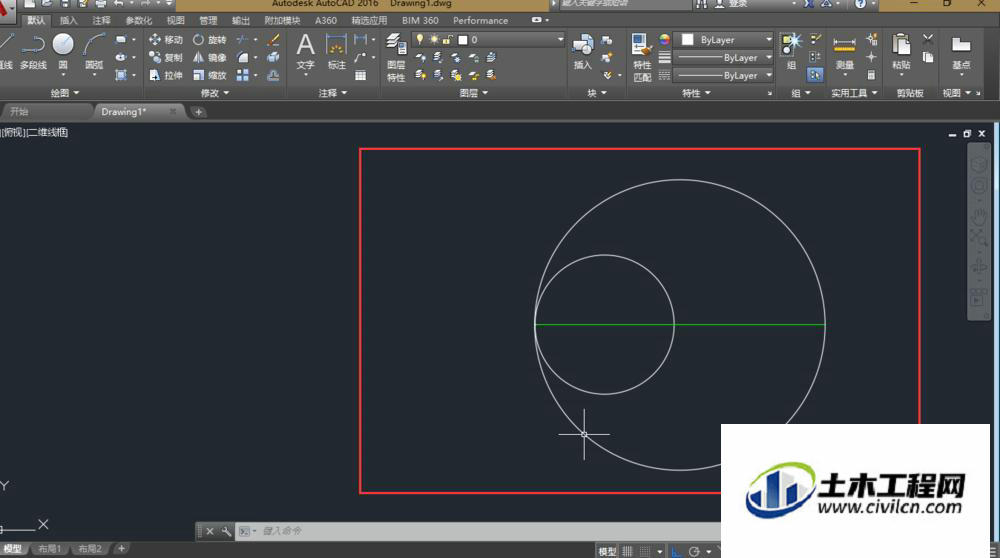1000x558 pixels.
Task: Add a new drawing tab with plus
Action: (x=198, y=112)
